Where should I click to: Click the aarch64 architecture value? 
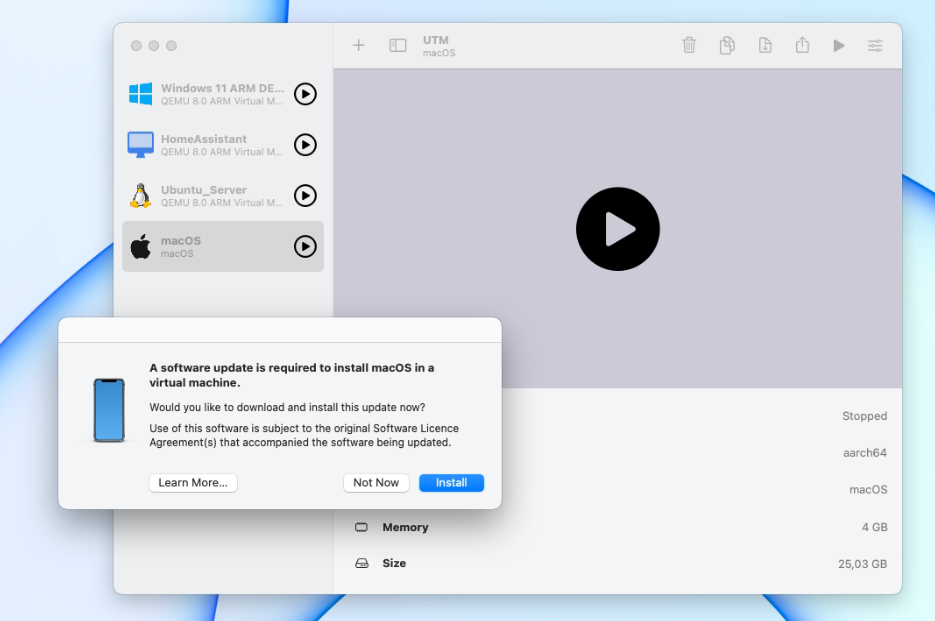click(x=865, y=453)
